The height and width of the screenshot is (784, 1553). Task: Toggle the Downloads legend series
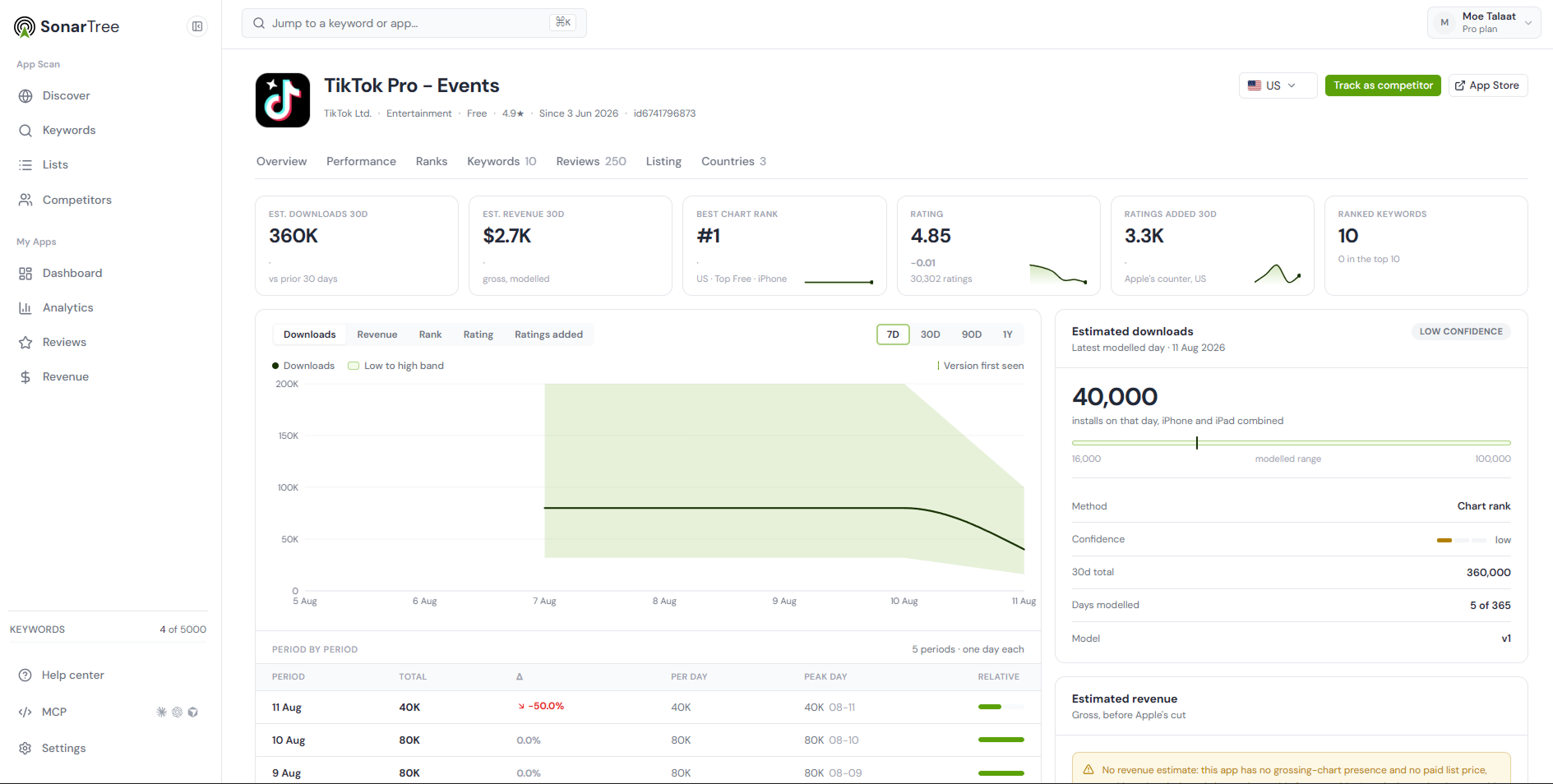pyautogui.click(x=303, y=366)
